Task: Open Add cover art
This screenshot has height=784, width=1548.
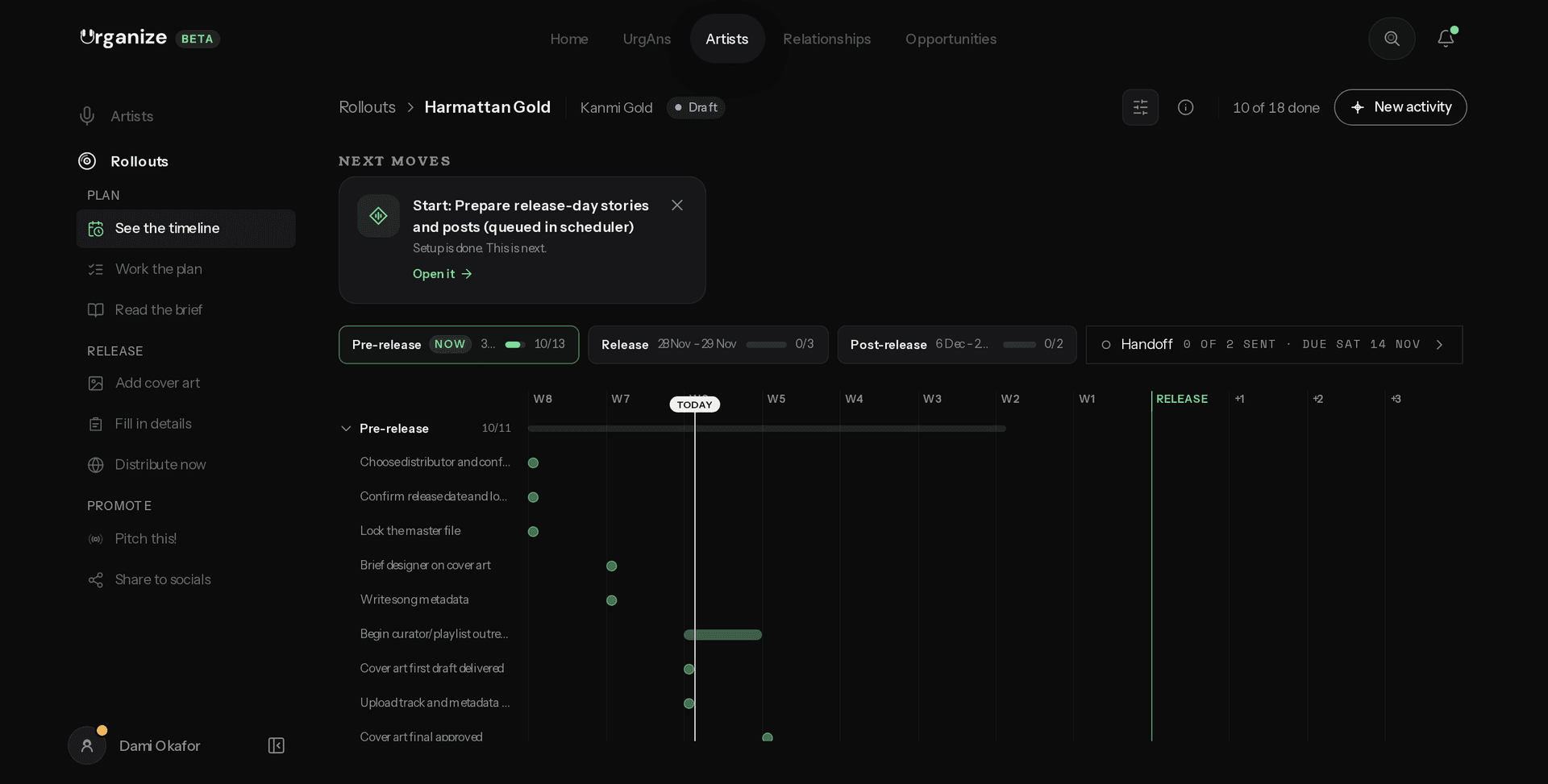Action: 185,383
